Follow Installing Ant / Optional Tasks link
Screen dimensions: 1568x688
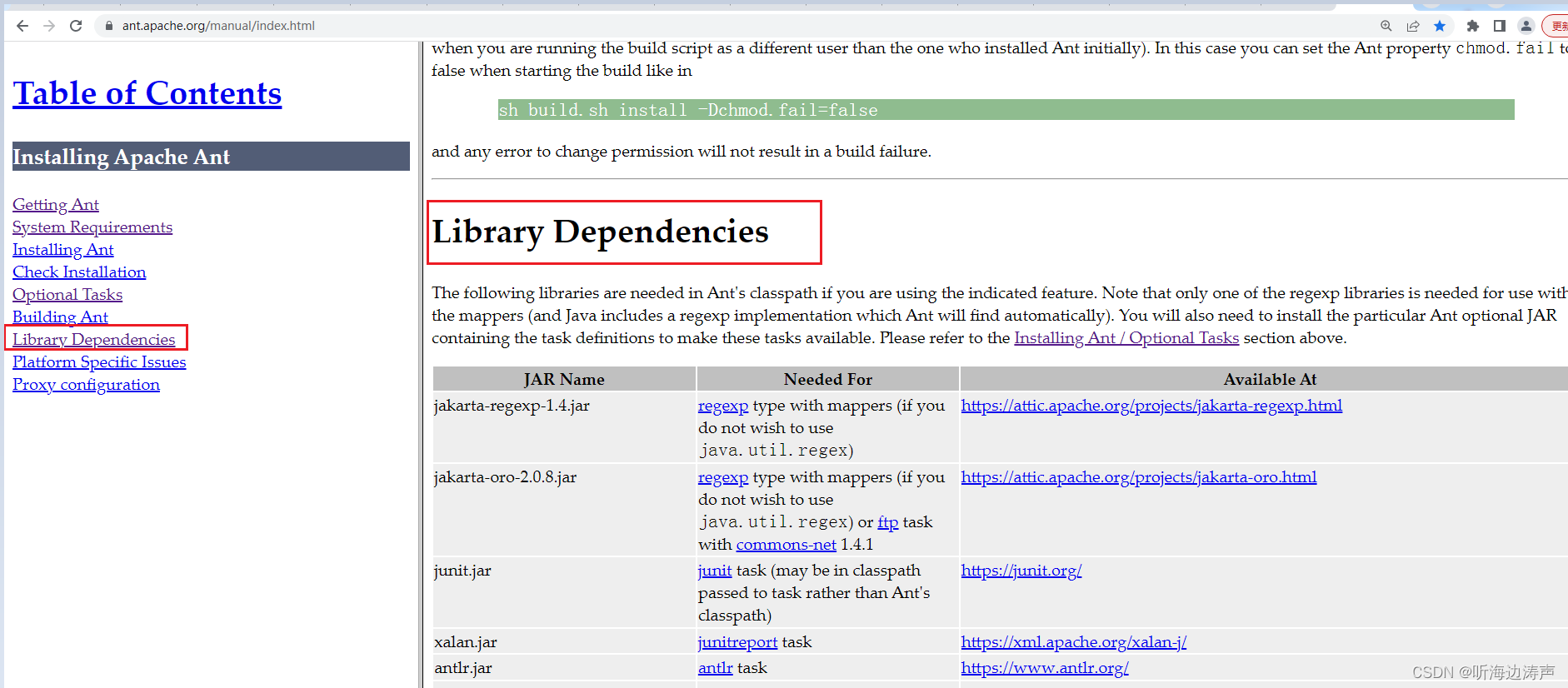tap(1126, 337)
